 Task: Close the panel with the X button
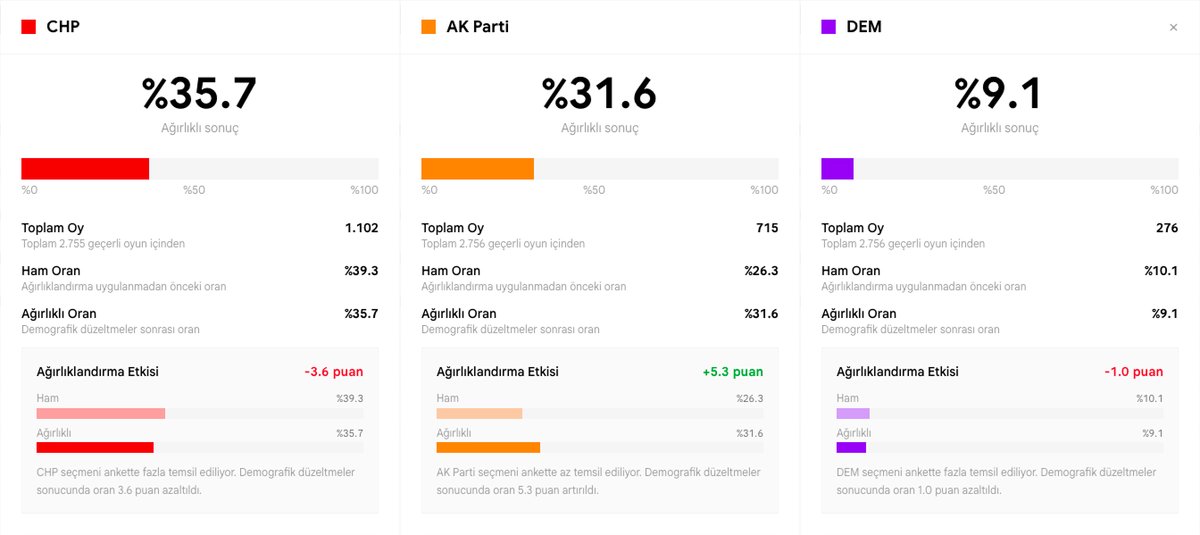click(1173, 28)
